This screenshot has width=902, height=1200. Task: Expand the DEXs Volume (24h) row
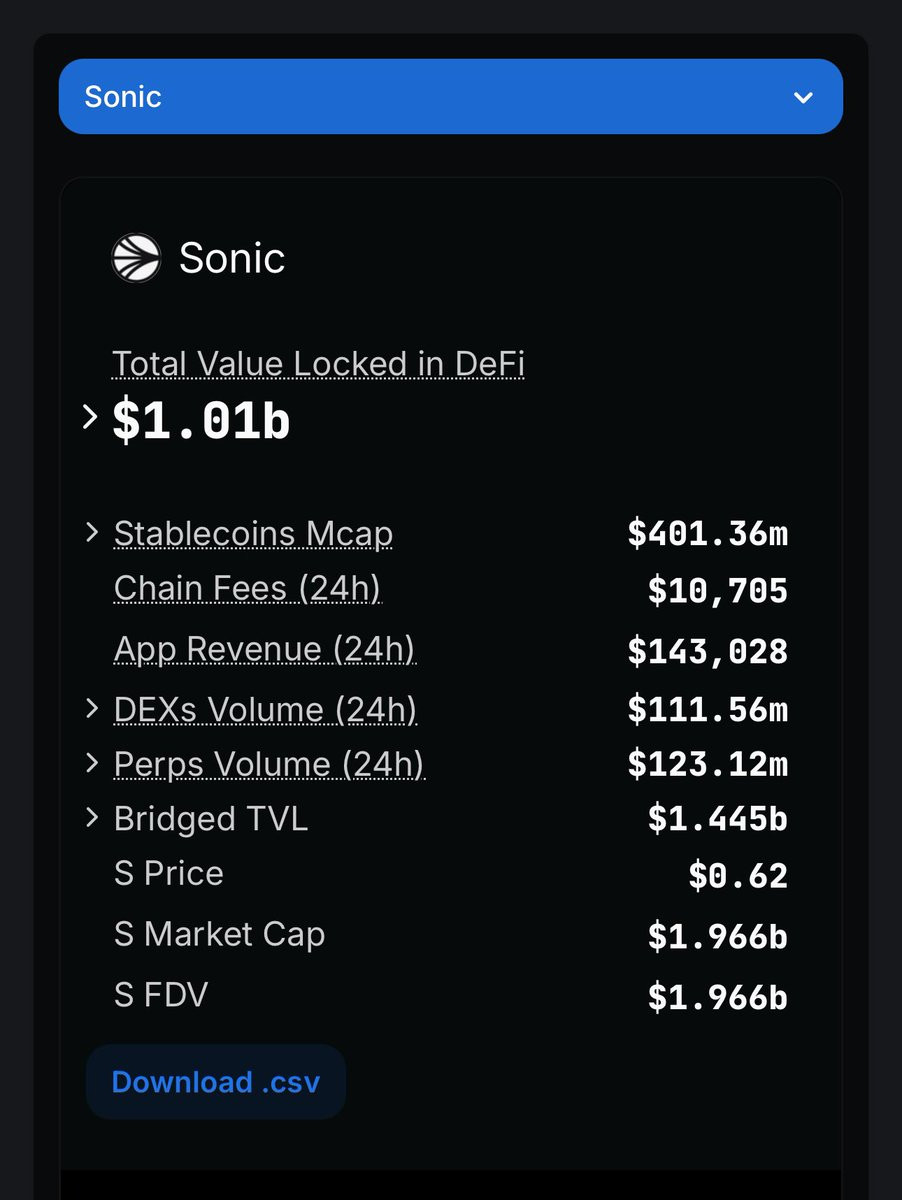(x=92, y=709)
